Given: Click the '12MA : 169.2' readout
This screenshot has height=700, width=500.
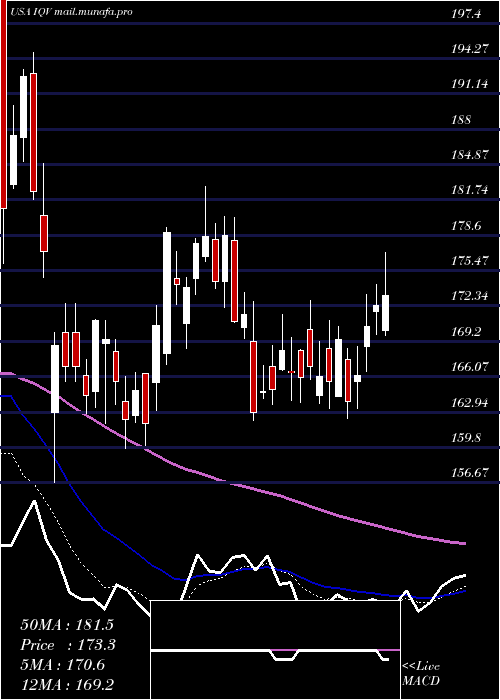Looking at the screenshot, I should point(67,685).
